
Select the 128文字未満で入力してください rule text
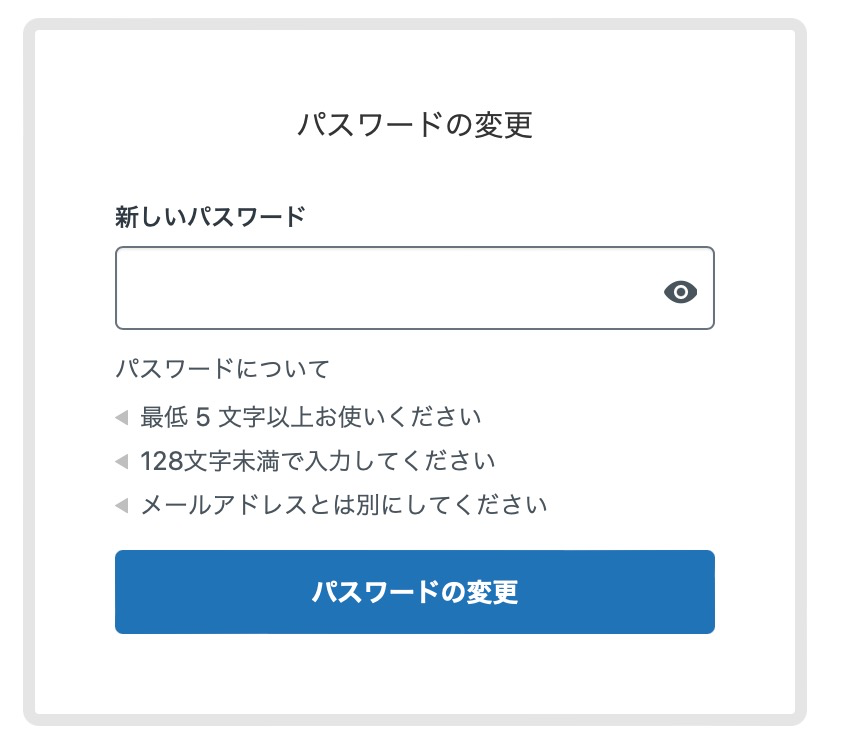coord(317,461)
